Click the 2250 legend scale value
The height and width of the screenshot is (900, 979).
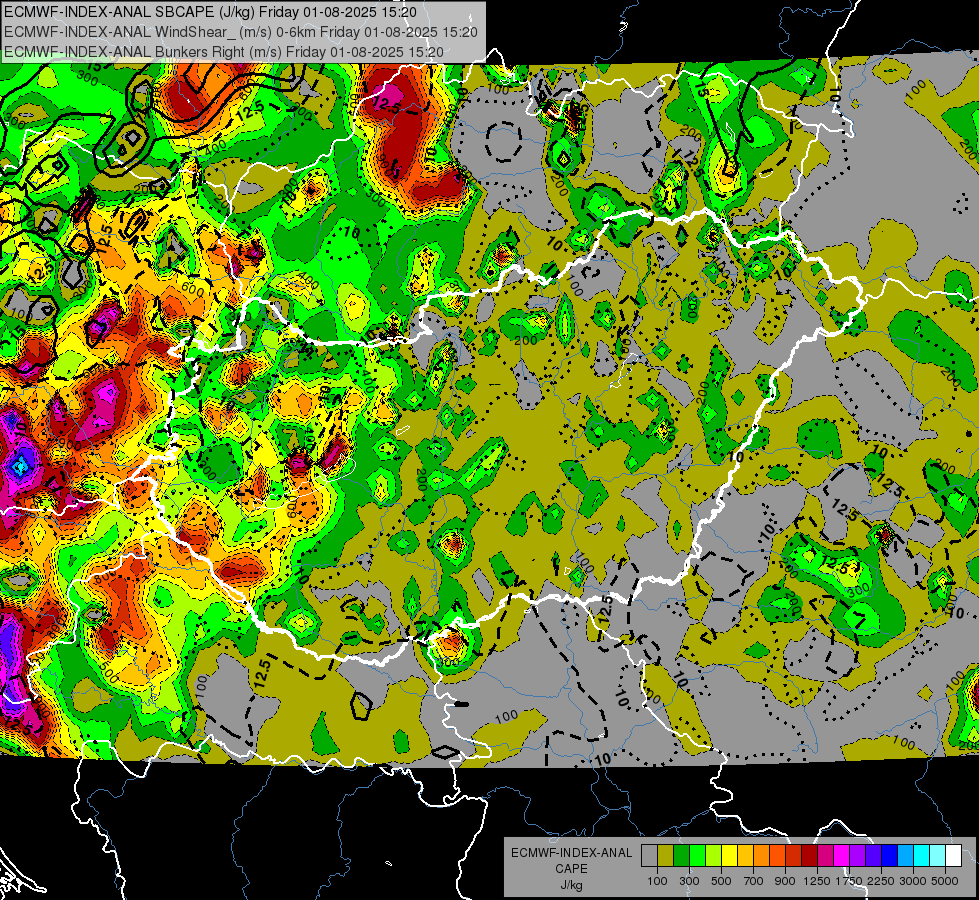click(x=882, y=881)
